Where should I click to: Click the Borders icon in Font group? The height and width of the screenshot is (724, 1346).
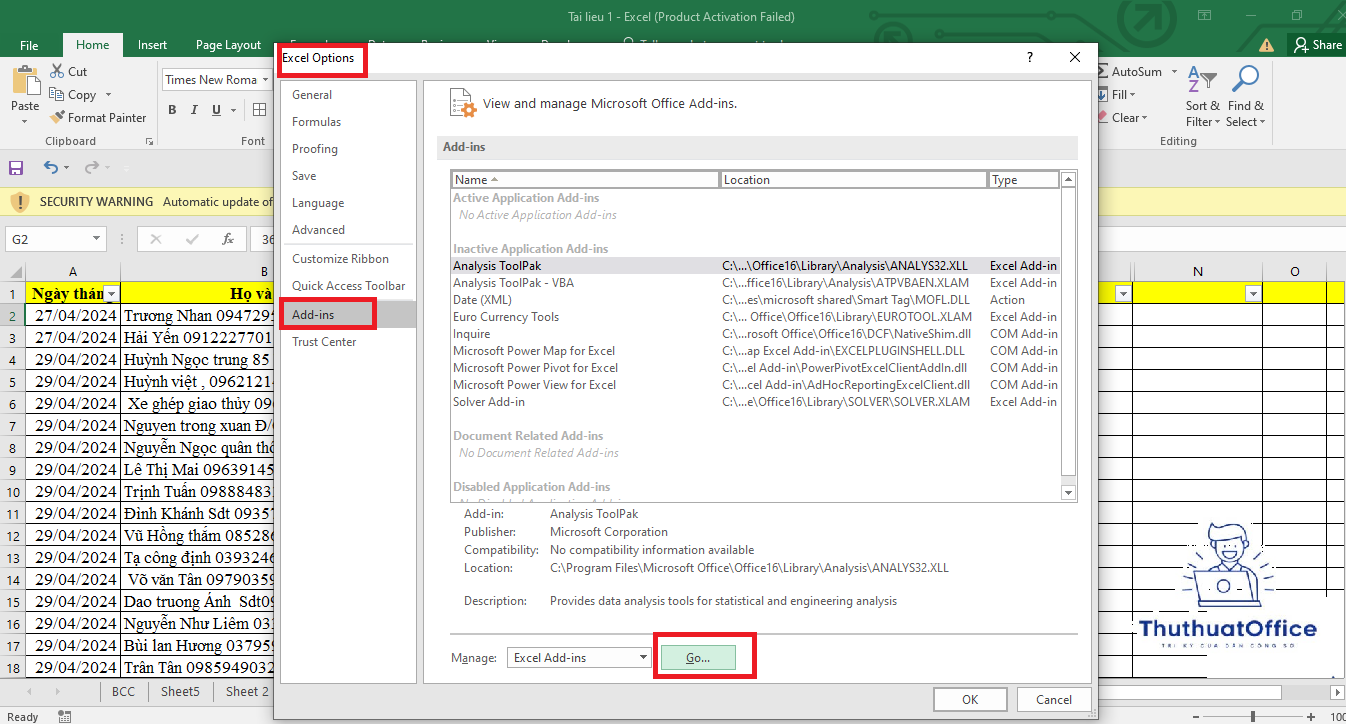pos(259,110)
